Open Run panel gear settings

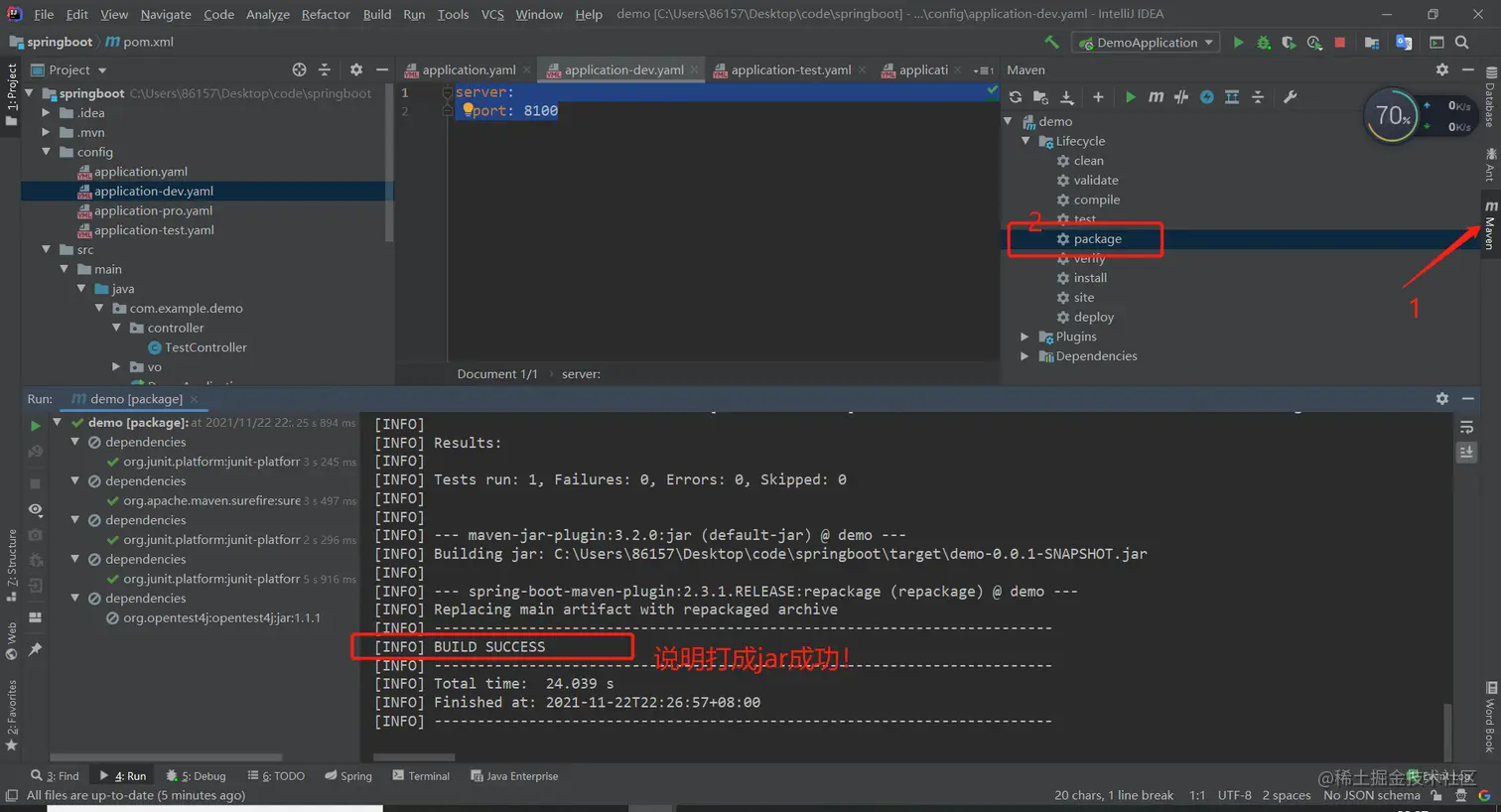1441,399
